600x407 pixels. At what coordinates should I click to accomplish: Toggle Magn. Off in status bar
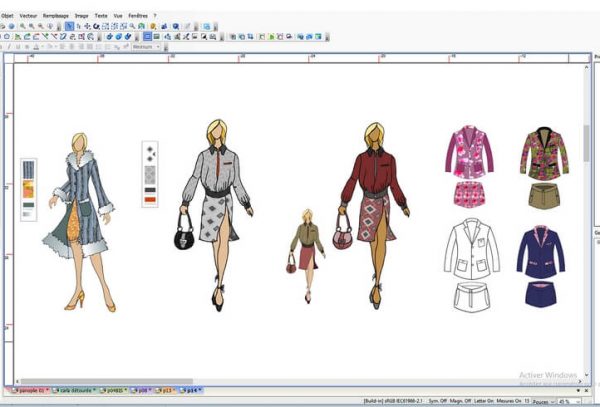461,401
